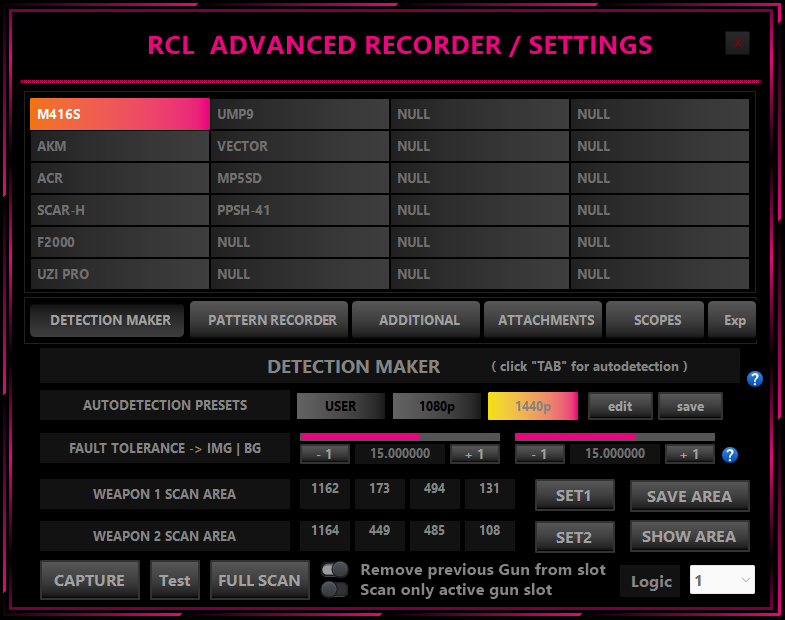The image size is (785, 620).
Task: Increase BG fault tolerance with +1
Action: 689,454
